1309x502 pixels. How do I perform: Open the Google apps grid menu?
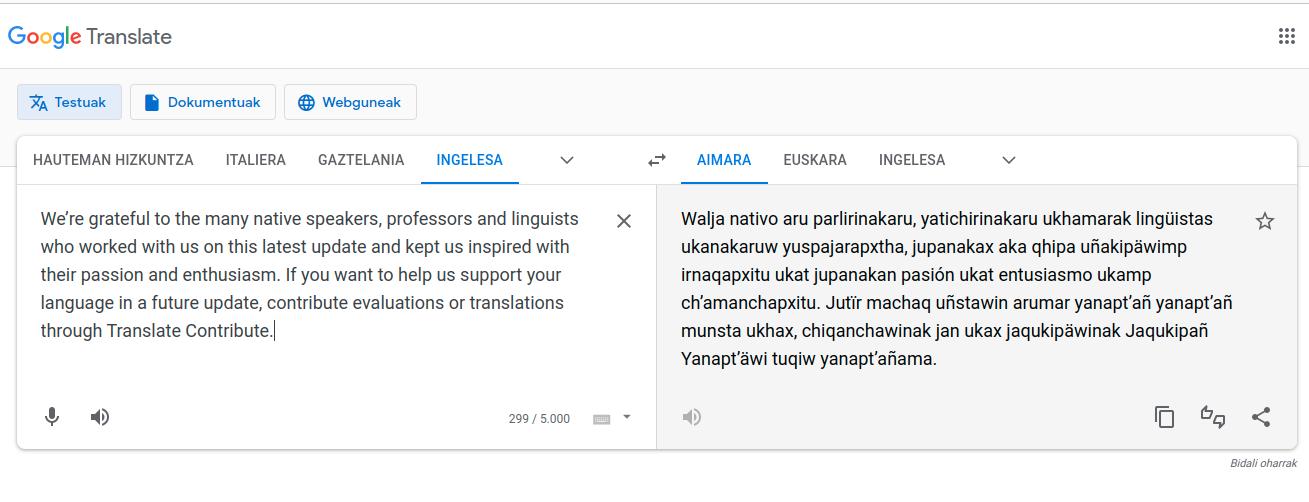tap(1286, 37)
